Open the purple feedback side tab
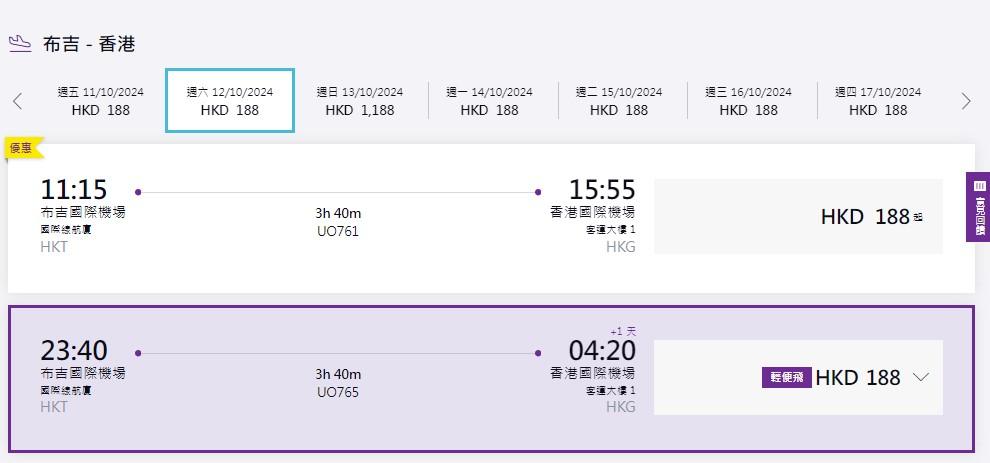The height and width of the screenshot is (463, 990). click(978, 207)
